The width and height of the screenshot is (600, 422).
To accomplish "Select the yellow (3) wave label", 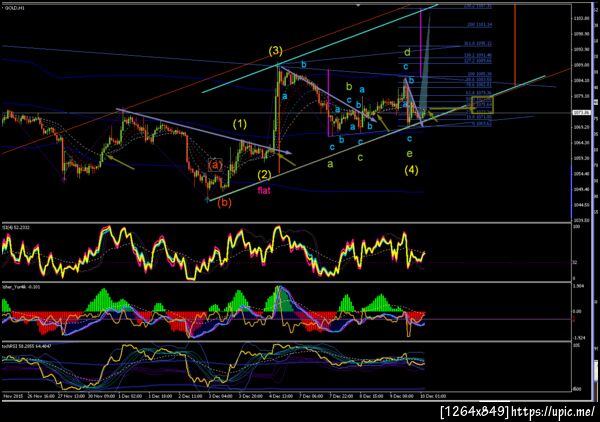I will [276, 50].
